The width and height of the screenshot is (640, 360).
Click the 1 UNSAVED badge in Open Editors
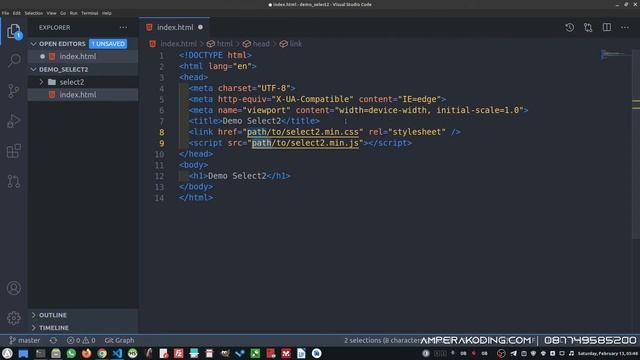108,44
